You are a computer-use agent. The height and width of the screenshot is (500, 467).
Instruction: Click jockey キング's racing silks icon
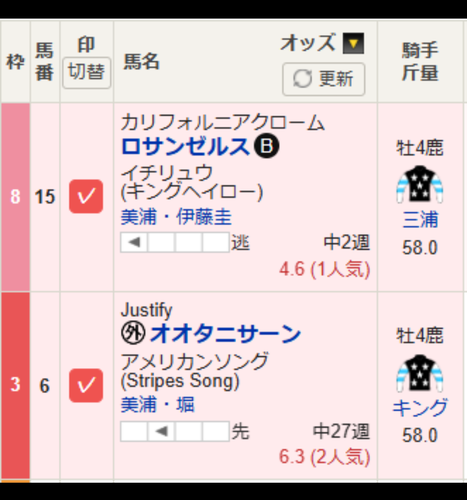420,373
